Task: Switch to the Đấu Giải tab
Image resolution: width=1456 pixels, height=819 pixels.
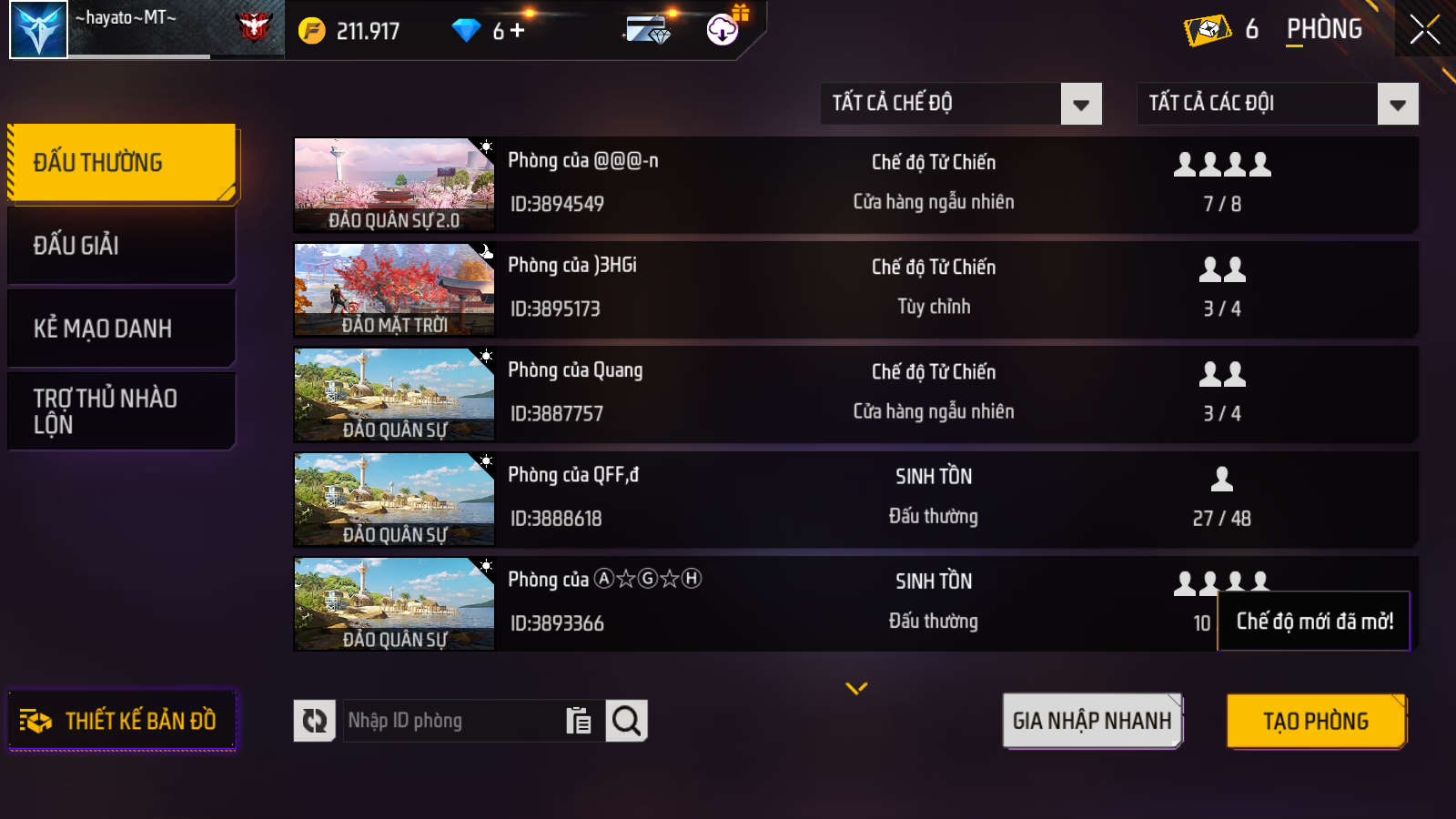Action: coord(122,245)
